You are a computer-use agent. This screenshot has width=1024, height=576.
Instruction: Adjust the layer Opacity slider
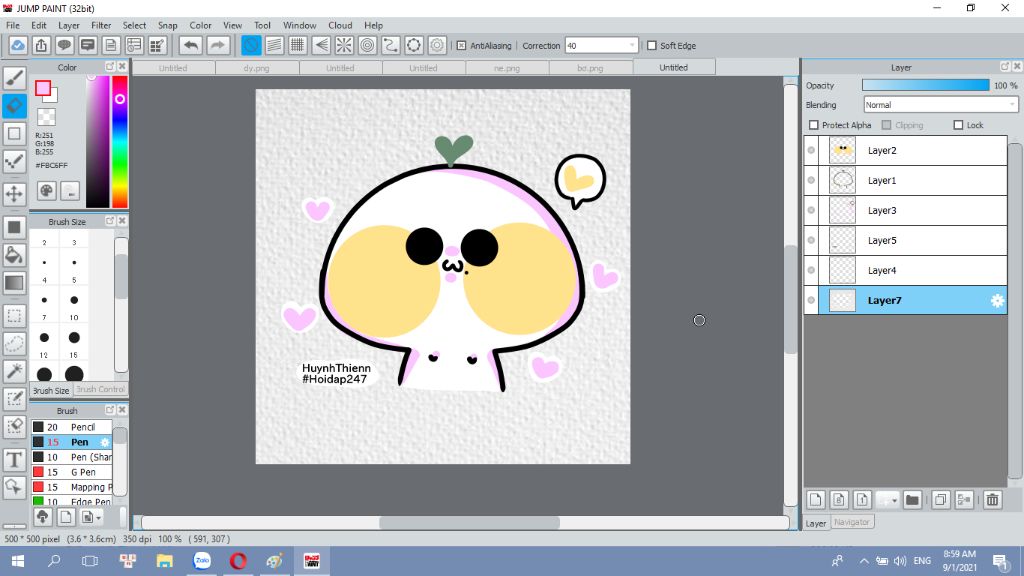[x=925, y=86]
